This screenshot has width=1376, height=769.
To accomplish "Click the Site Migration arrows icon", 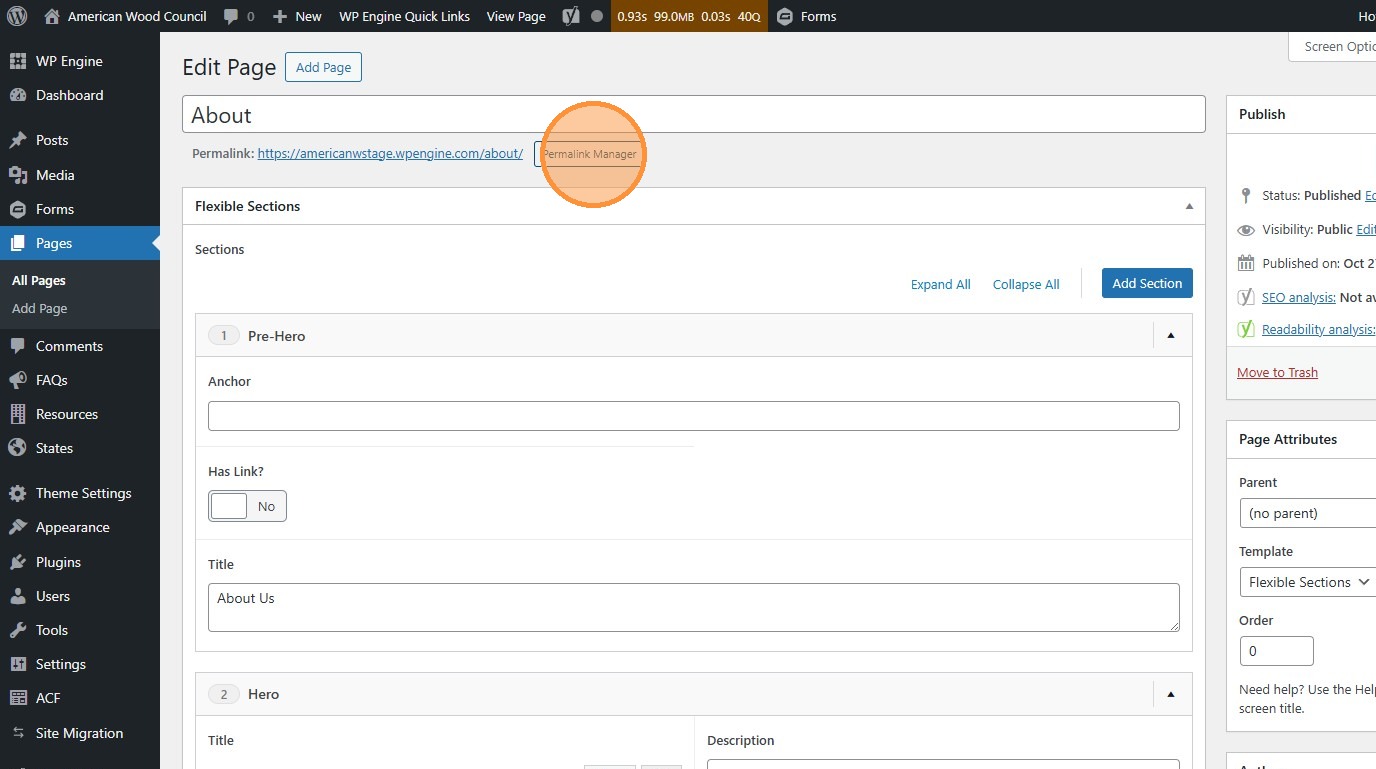I will point(17,733).
